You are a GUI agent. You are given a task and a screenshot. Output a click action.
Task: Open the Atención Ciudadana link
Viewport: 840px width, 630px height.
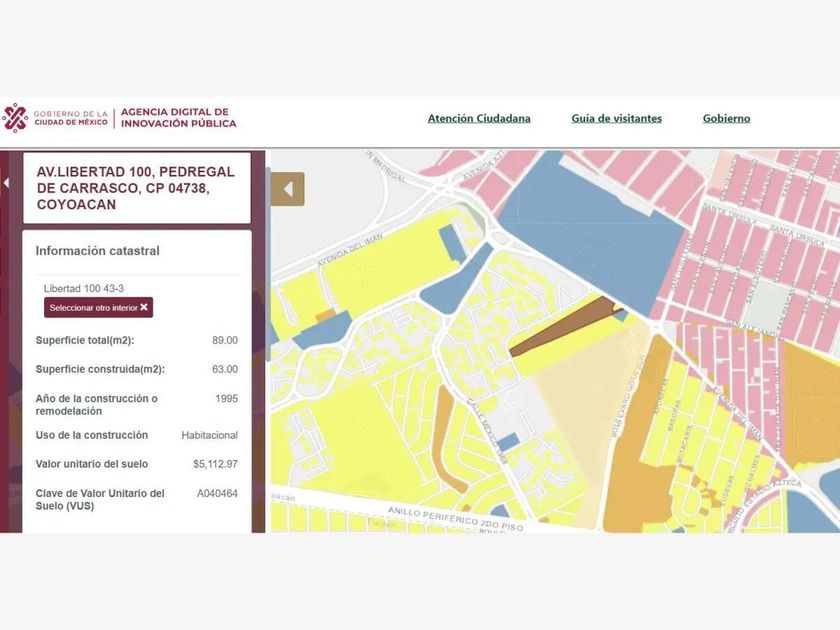[x=479, y=118]
